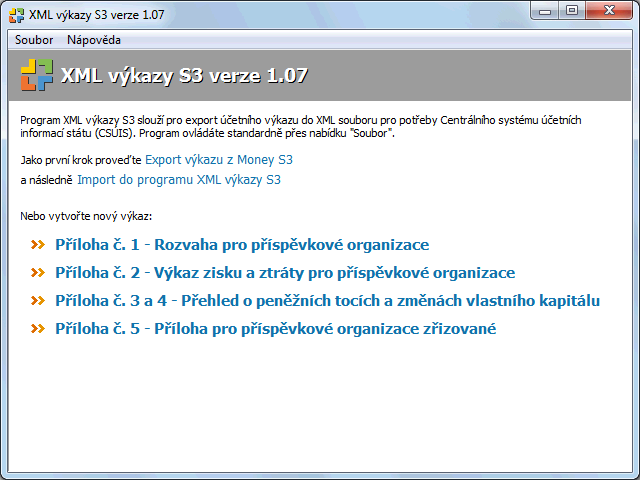The width and height of the screenshot is (640, 480).
Task: Click the orange arrows beside Příloha č. 1
Action: point(39,245)
